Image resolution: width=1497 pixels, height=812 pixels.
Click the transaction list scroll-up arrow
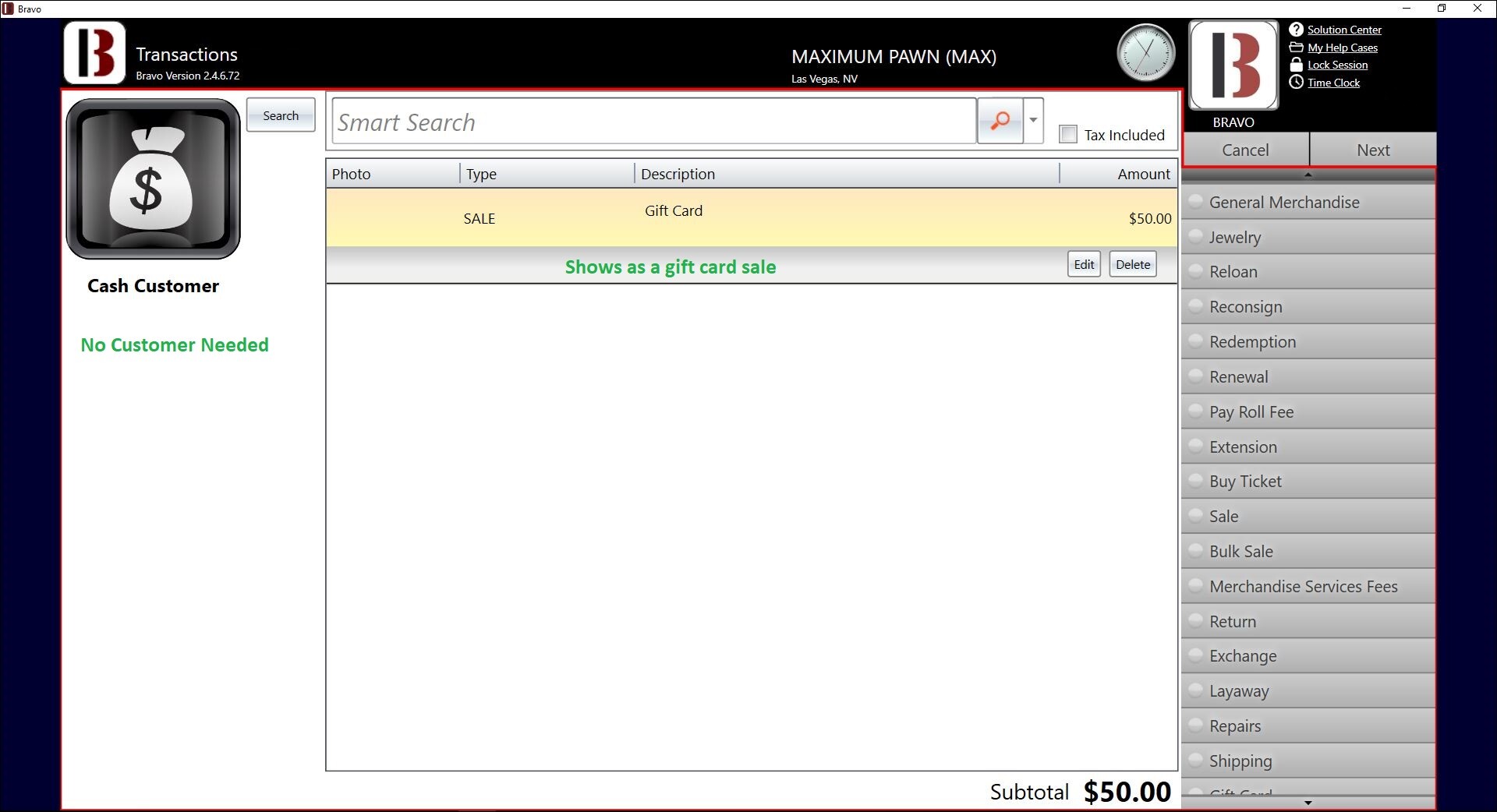point(1308,175)
